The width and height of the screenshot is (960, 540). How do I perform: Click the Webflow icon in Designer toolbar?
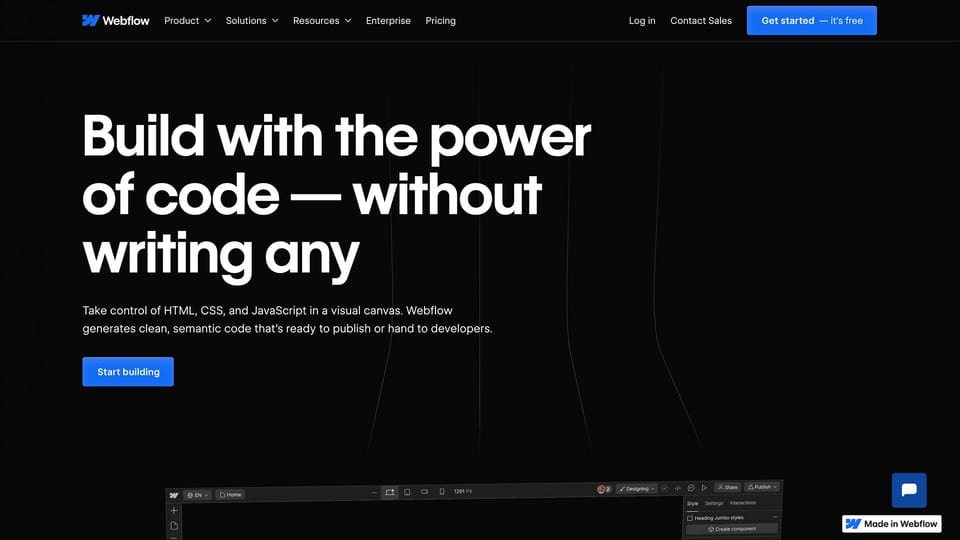[x=174, y=495]
